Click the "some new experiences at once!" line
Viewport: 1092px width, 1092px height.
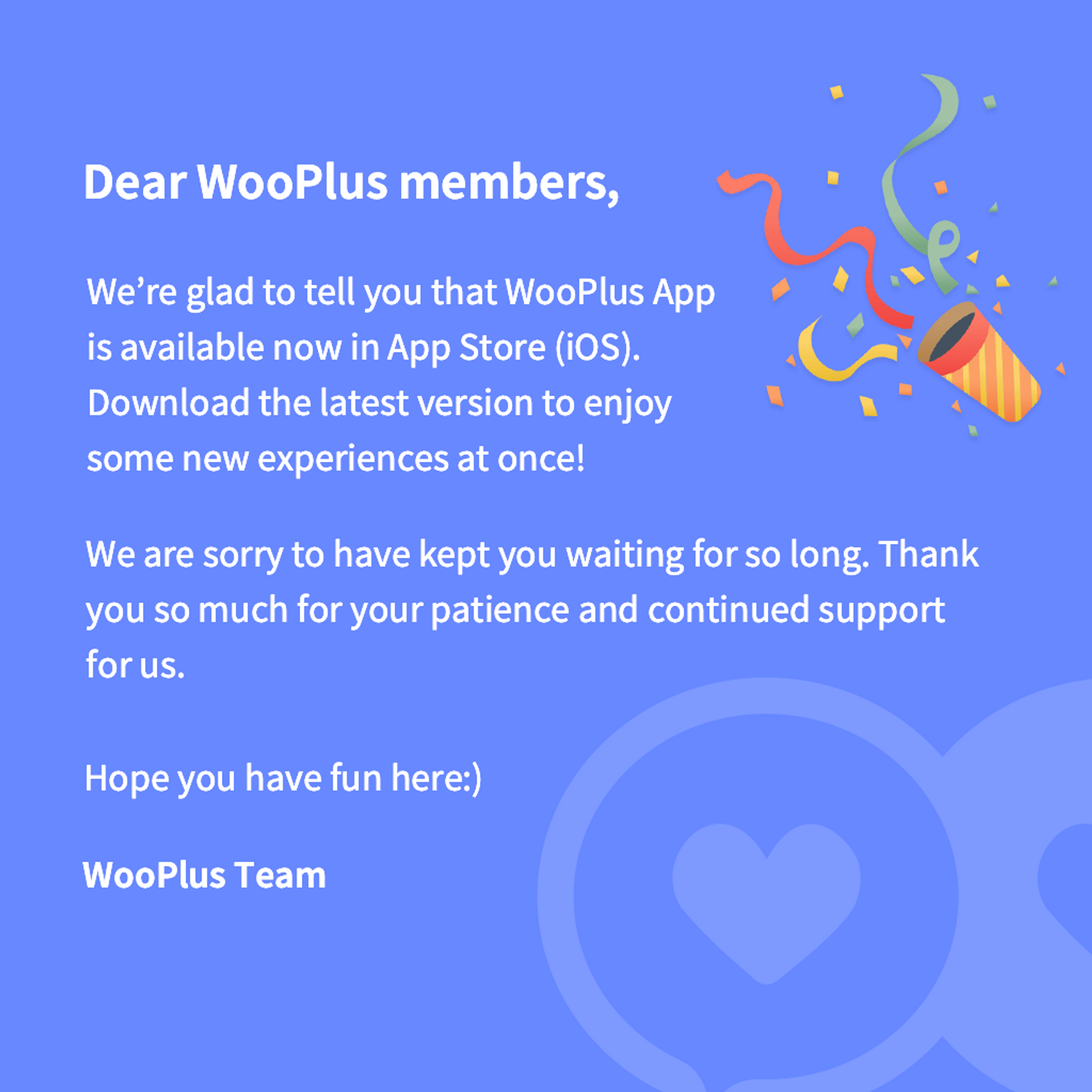(336, 458)
